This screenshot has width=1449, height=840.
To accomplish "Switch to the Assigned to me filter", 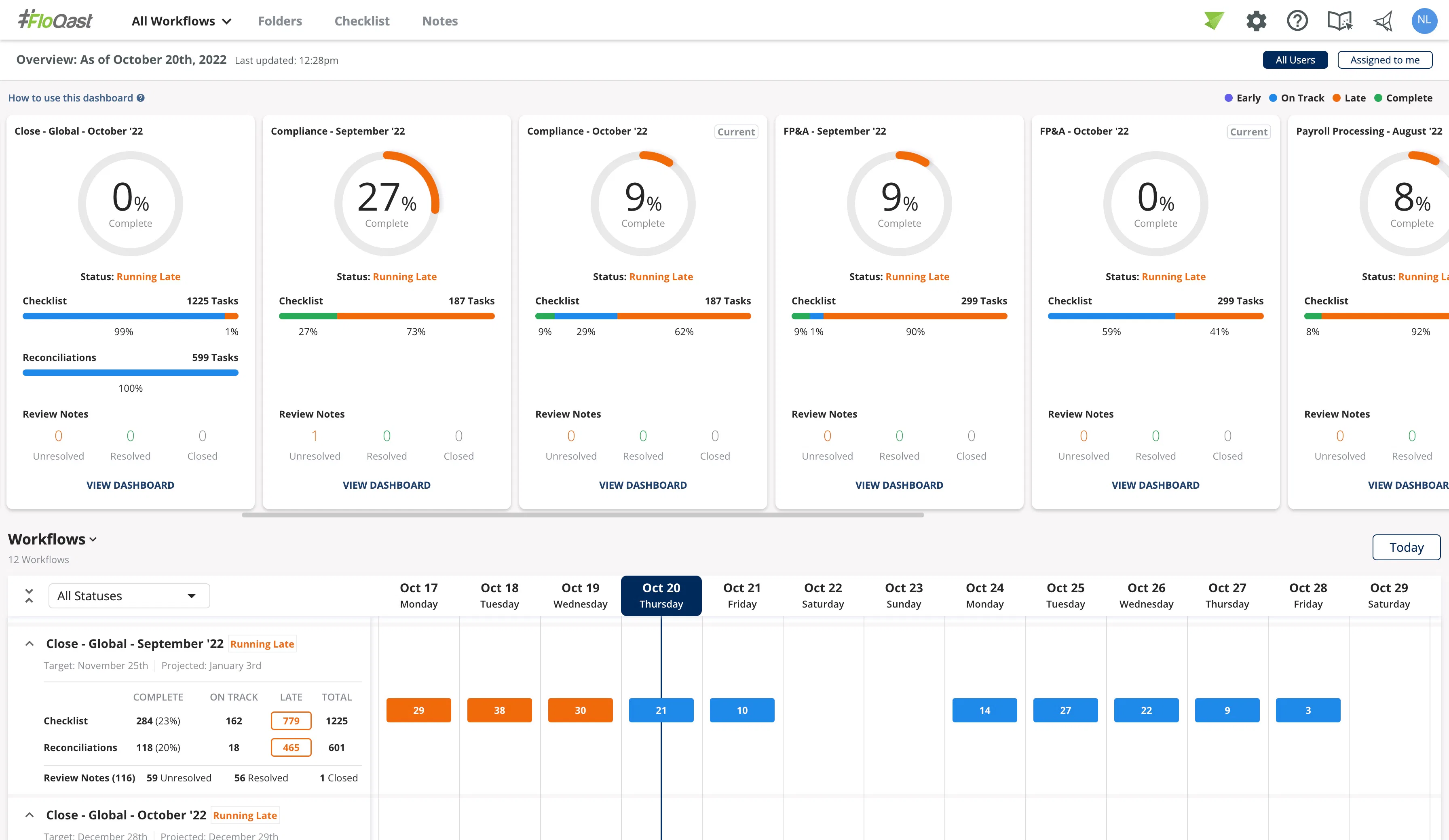I will coord(1385,59).
